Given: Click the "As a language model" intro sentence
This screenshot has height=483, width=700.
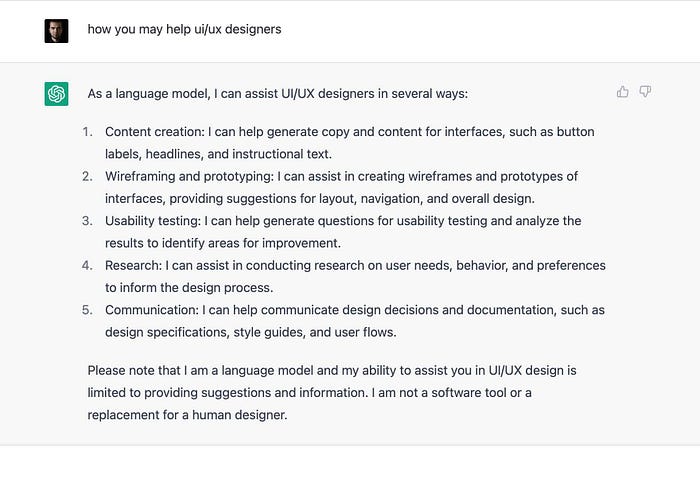Looking at the screenshot, I should pyautogui.click(x=278, y=94).
